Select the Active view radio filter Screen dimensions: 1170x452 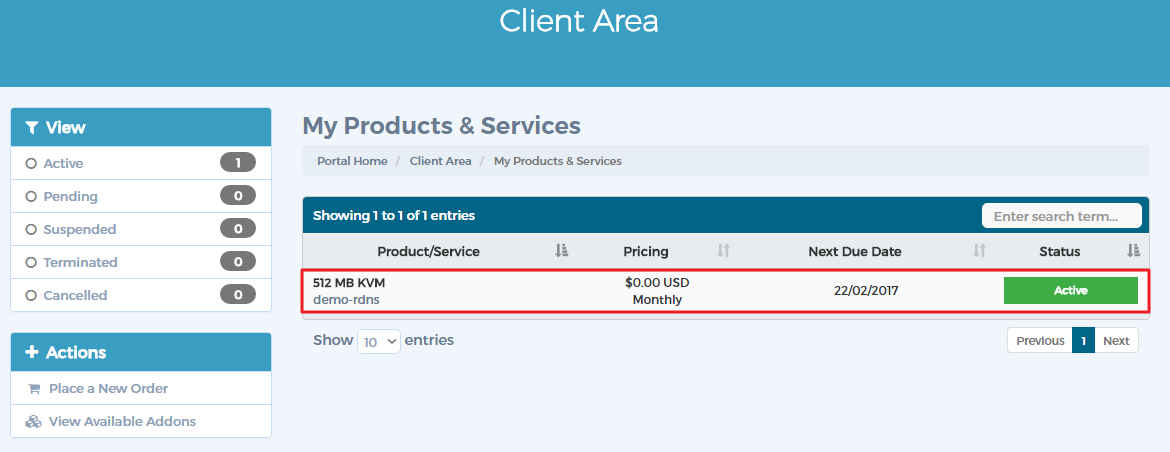31,163
